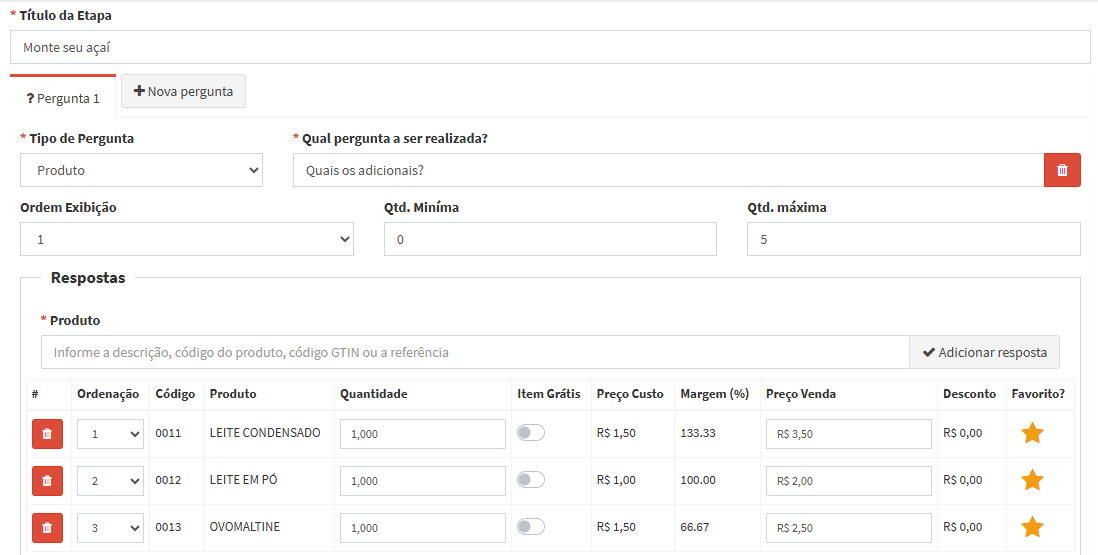The width and height of the screenshot is (1098, 555).
Task: Change Ordenação dropdown of OVOMALTINE row
Action: (110, 528)
